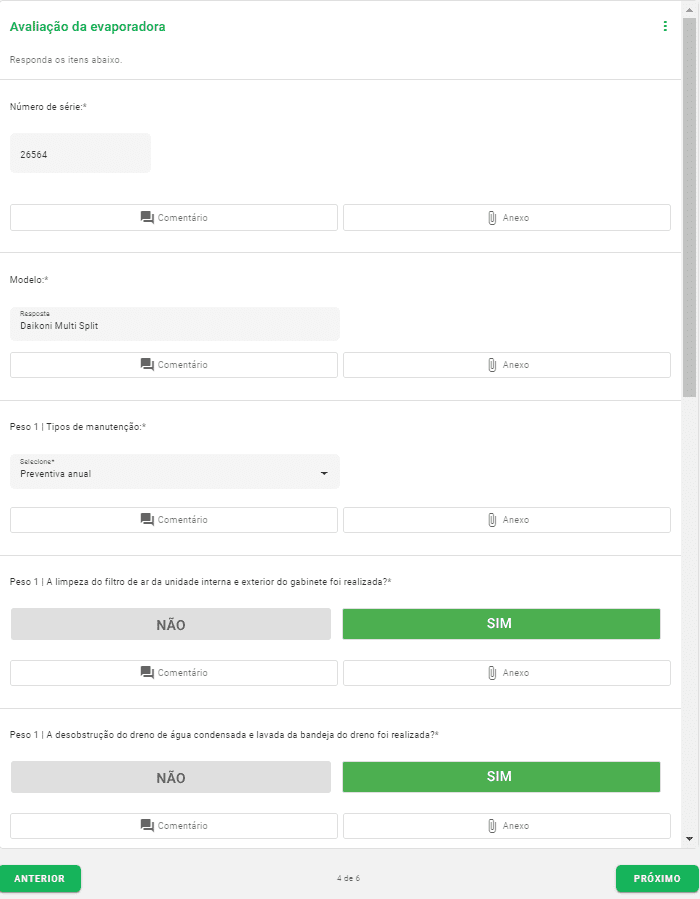The width and height of the screenshot is (700, 899).
Task: Comment on the air filter cleaning question
Action: [174, 673]
